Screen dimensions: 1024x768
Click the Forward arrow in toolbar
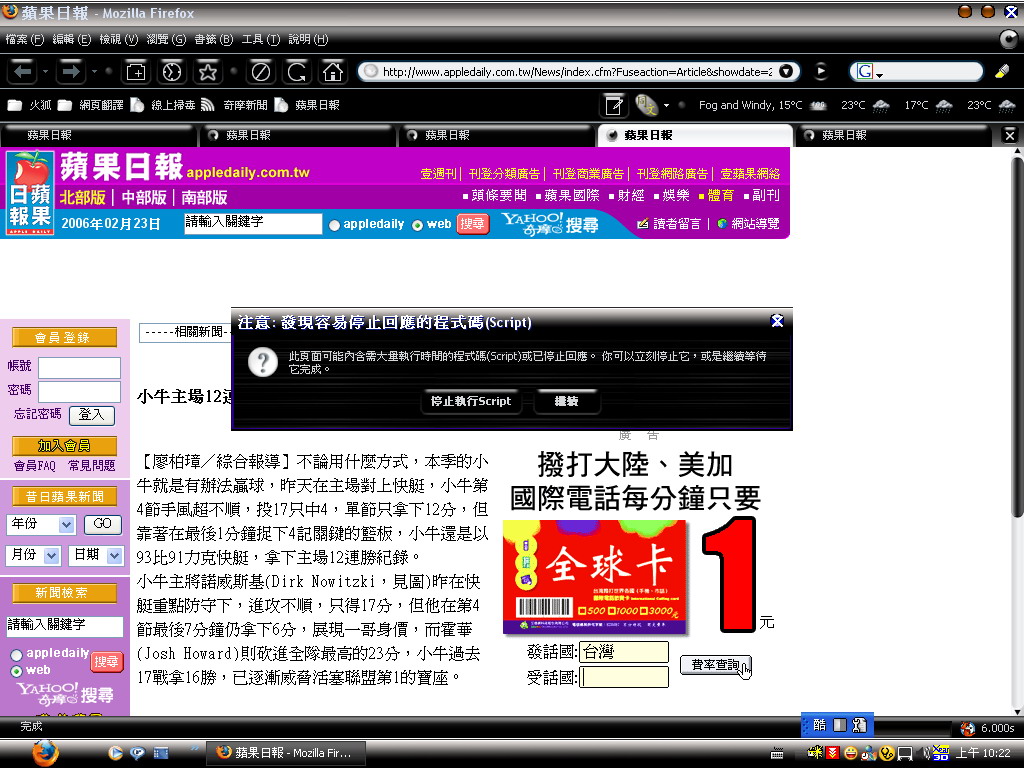tap(70, 72)
